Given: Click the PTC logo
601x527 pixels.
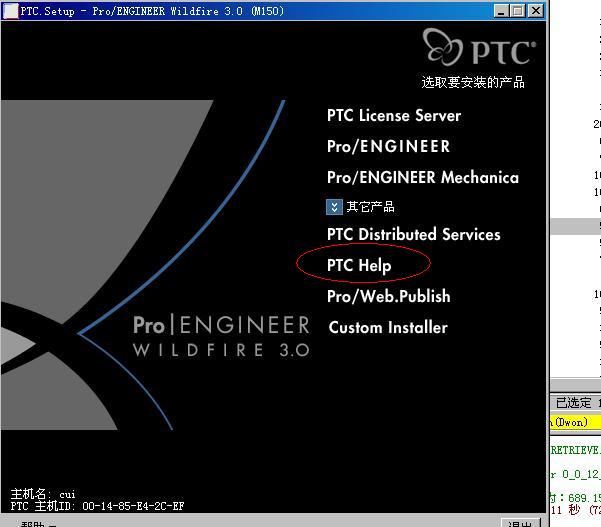Looking at the screenshot, I should pyautogui.click(x=479, y=48).
